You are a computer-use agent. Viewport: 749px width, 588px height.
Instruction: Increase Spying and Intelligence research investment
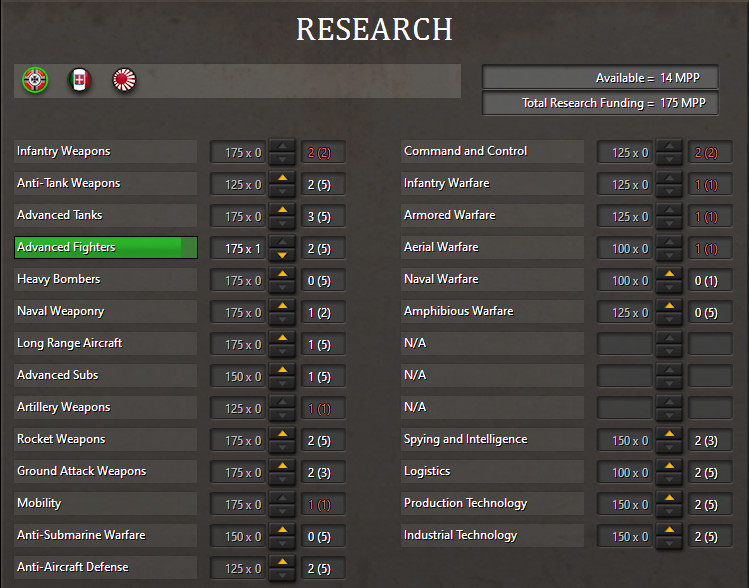coord(669,434)
